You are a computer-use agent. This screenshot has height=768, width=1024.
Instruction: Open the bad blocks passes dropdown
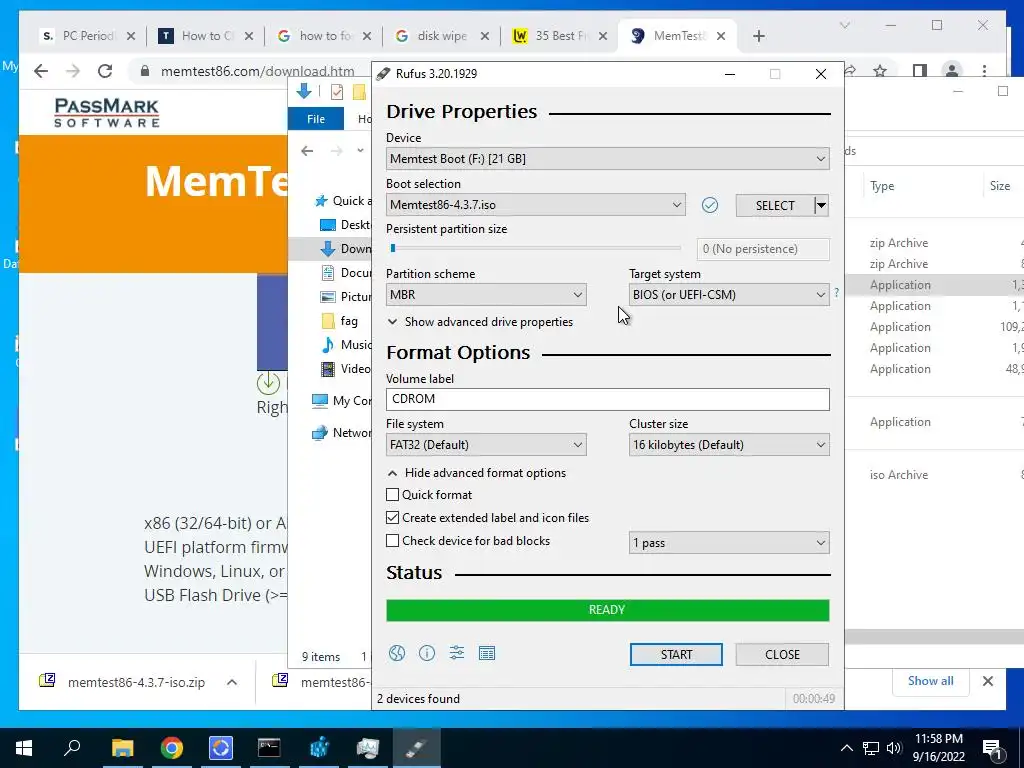(x=729, y=543)
